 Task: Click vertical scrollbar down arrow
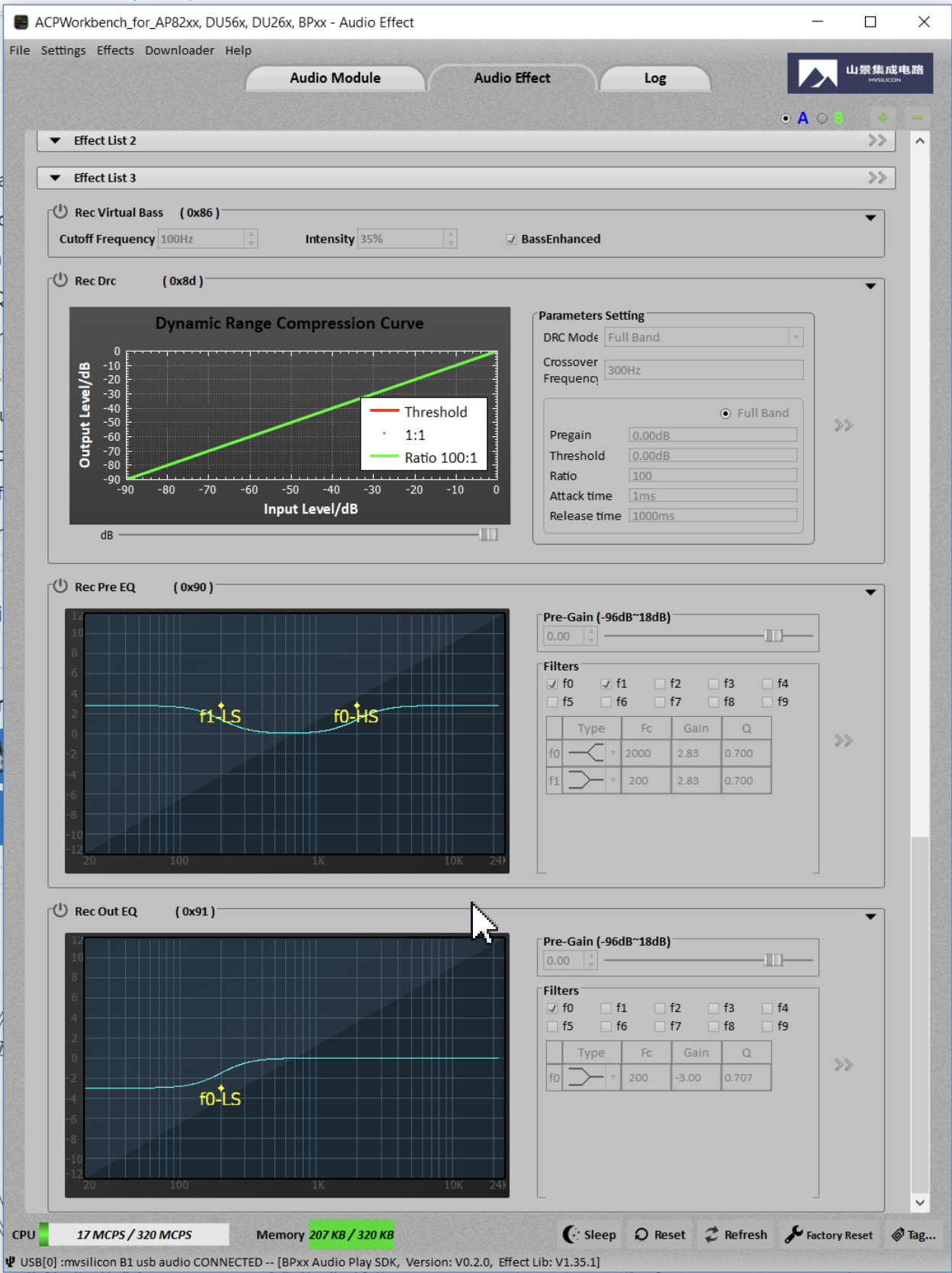pyautogui.click(x=920, y=1203)
